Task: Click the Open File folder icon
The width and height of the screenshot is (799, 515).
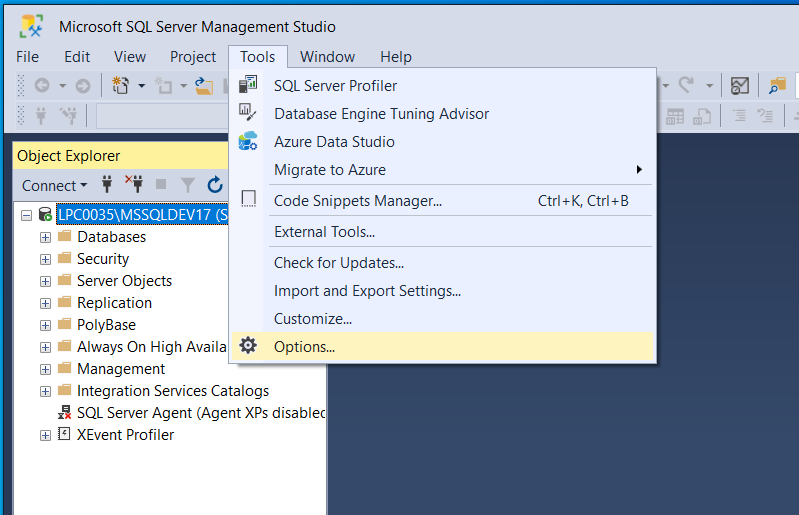Action: click(x=203, y=86)
